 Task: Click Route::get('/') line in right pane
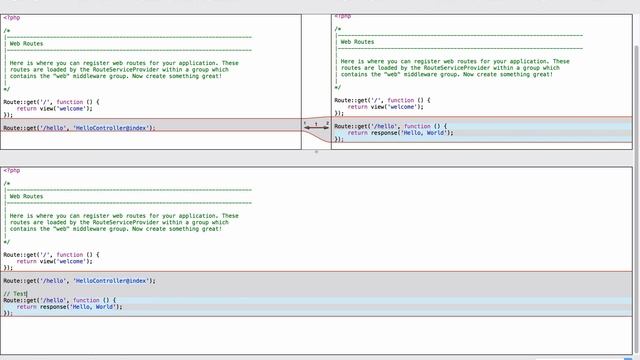point(382,100)
